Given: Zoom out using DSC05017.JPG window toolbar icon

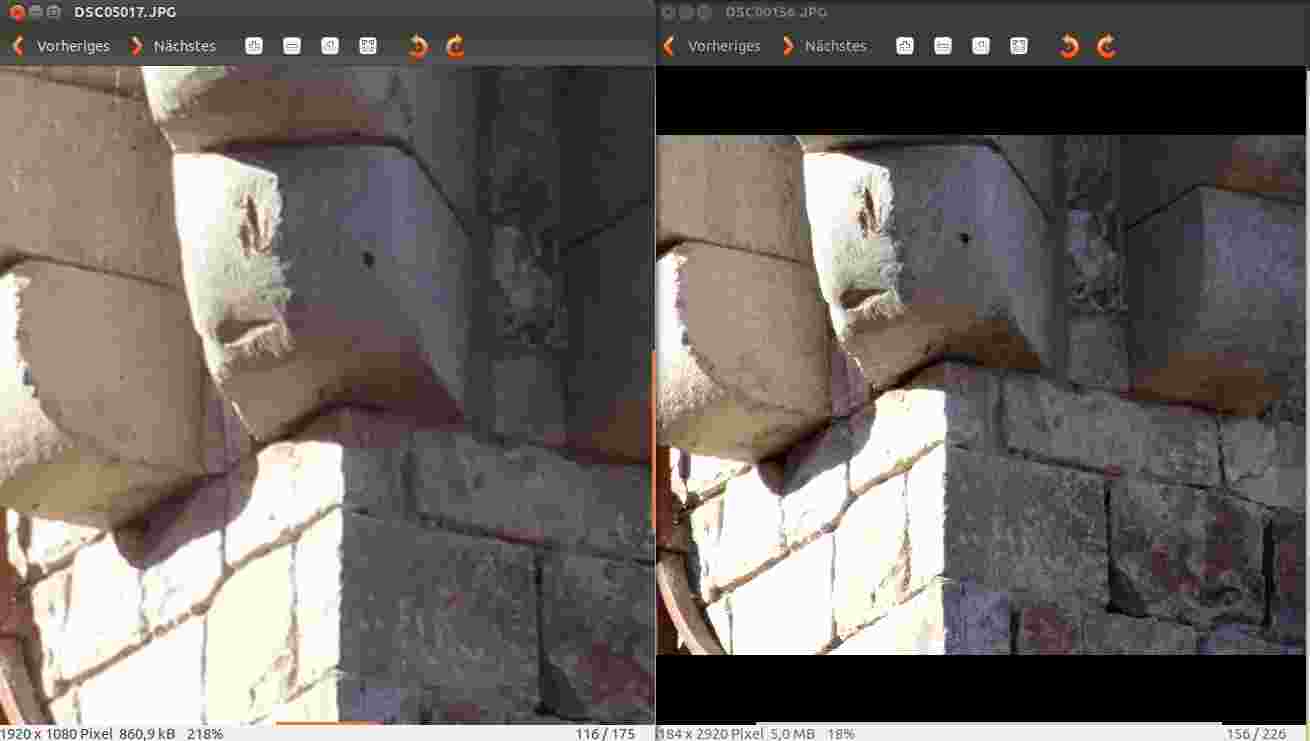Looking at the screenshot, I should pos(292,46).
